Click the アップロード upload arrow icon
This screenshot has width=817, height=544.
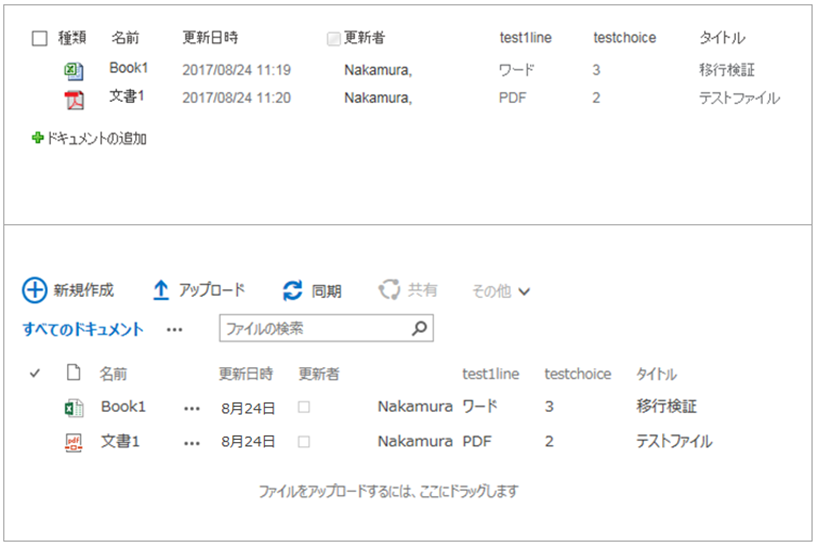pyautogui.click(x=161, y=291)
